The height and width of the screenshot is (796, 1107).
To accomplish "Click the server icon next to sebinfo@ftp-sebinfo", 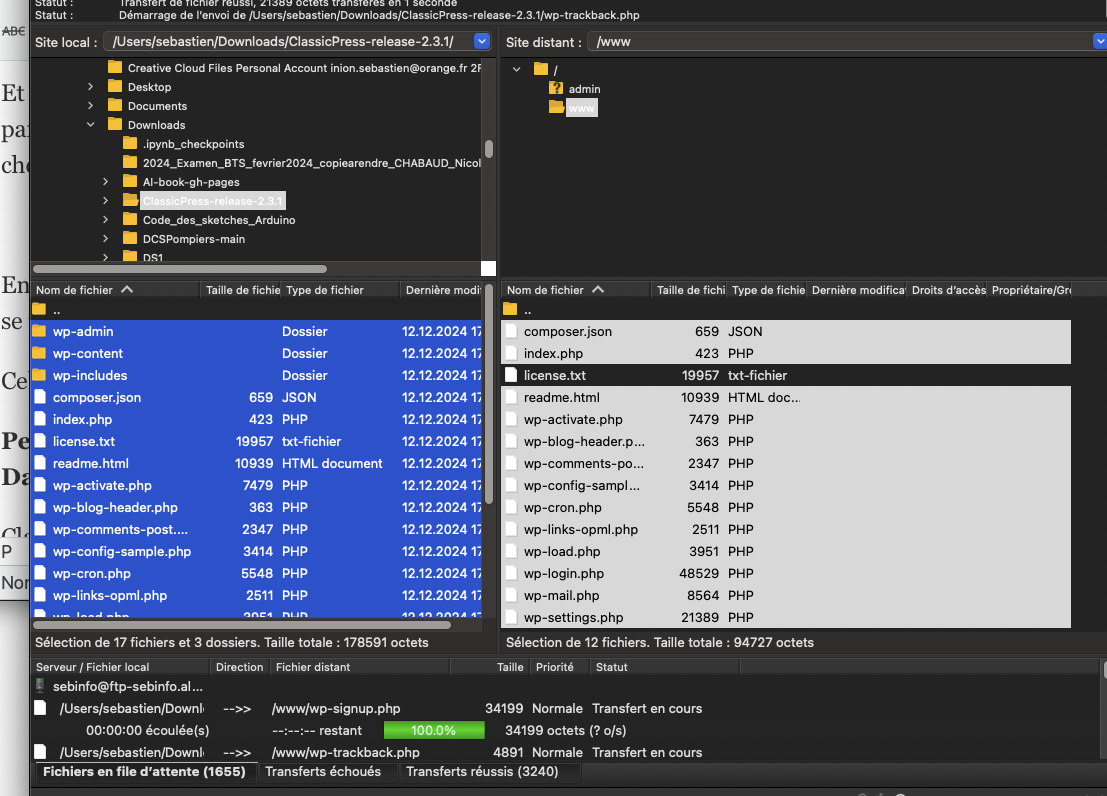I will coord(40,686).
